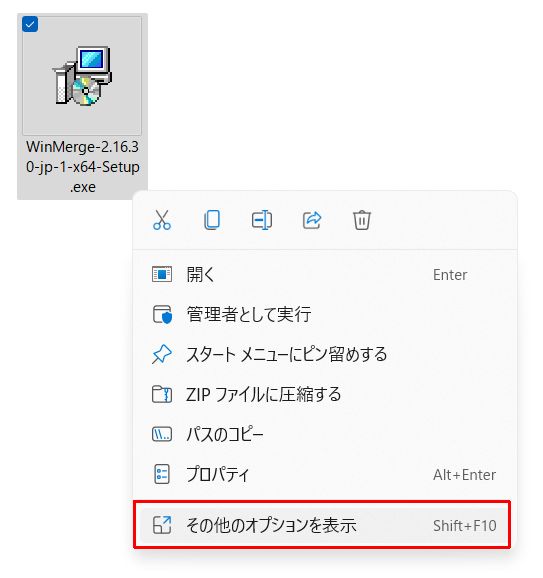Click the Share arrow icon
The image size is (543, 578).
(312, 220)
